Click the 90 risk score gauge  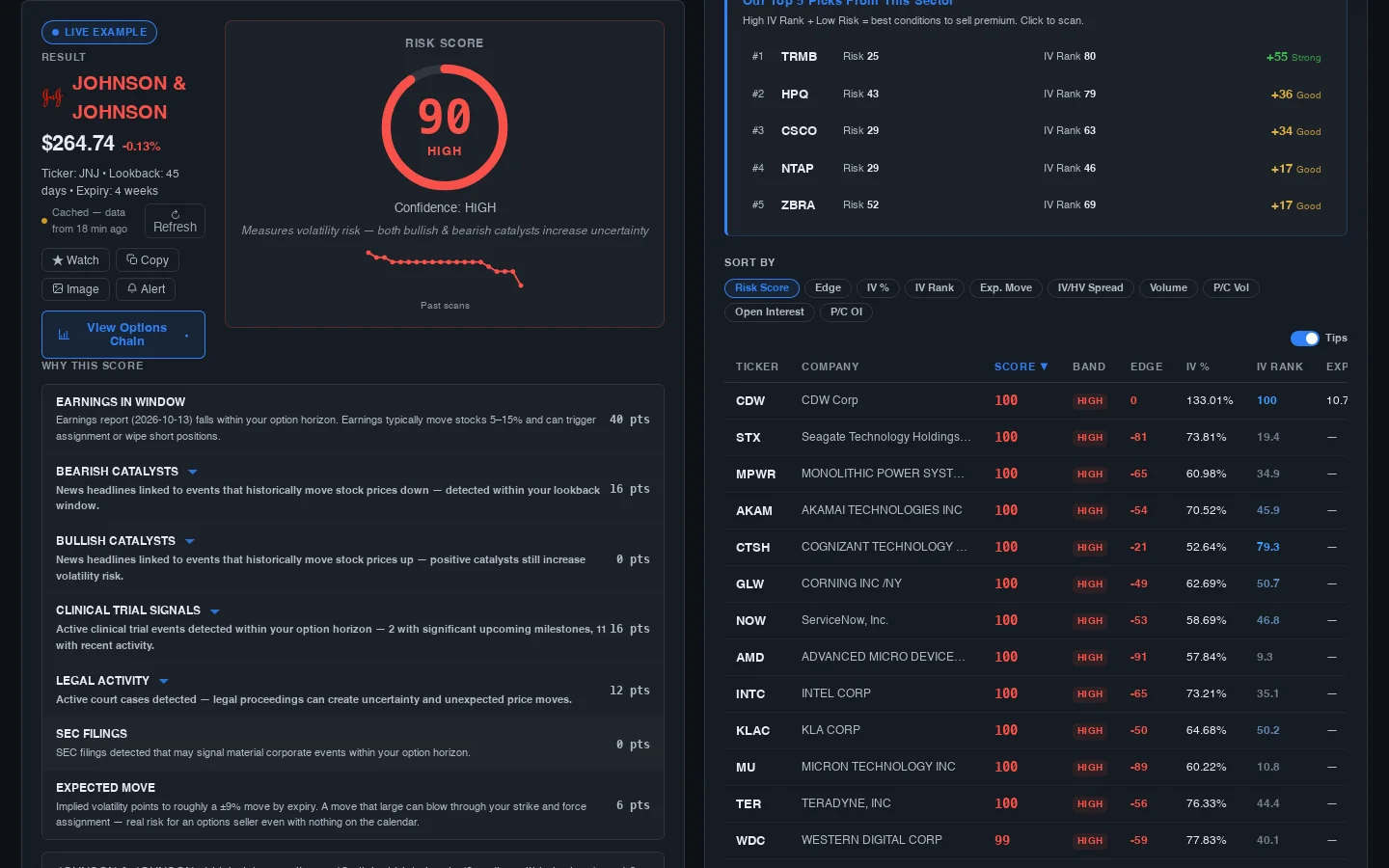click(x=445, y=126)
